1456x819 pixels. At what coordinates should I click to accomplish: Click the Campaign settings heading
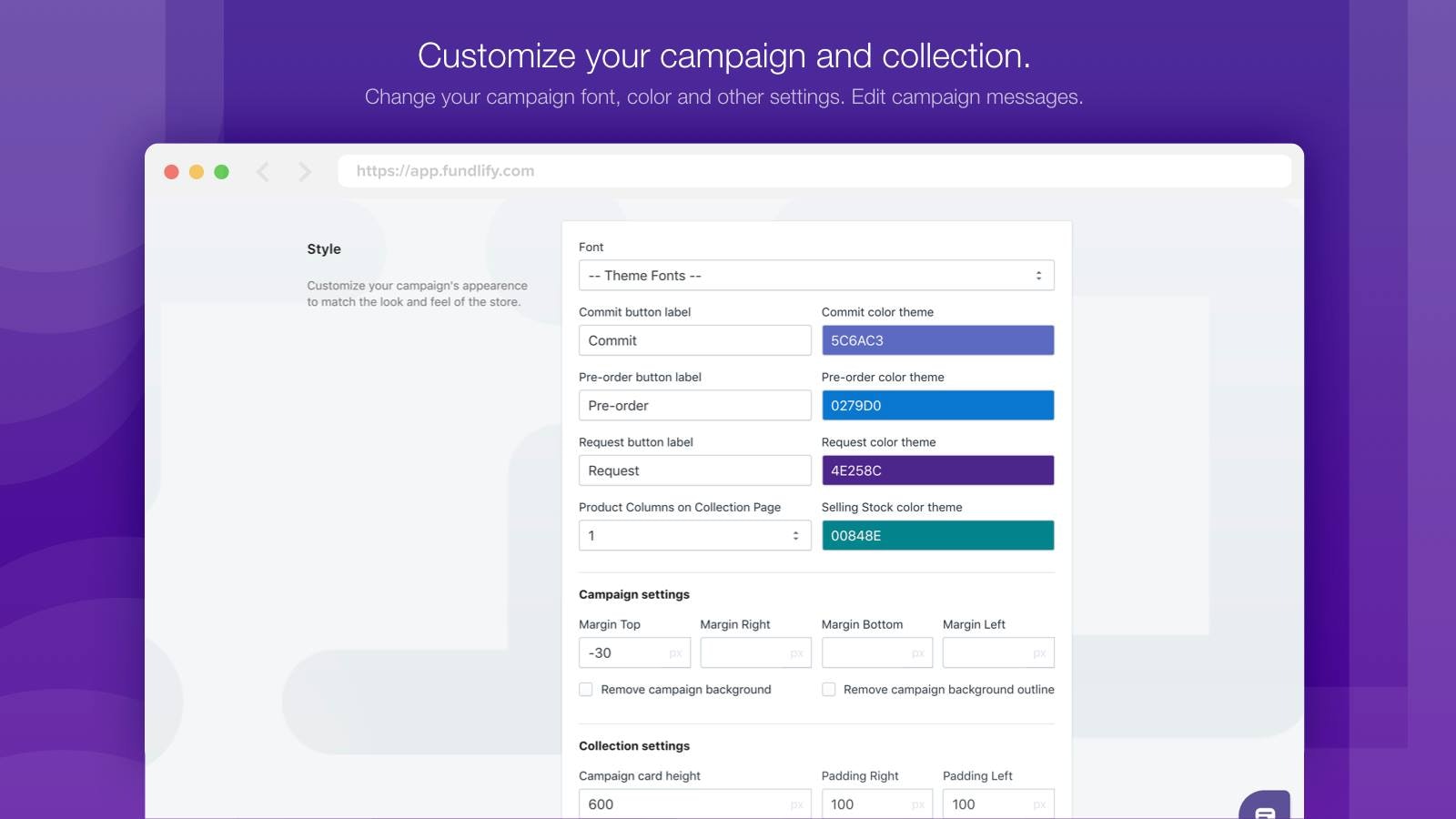[634, 594]
